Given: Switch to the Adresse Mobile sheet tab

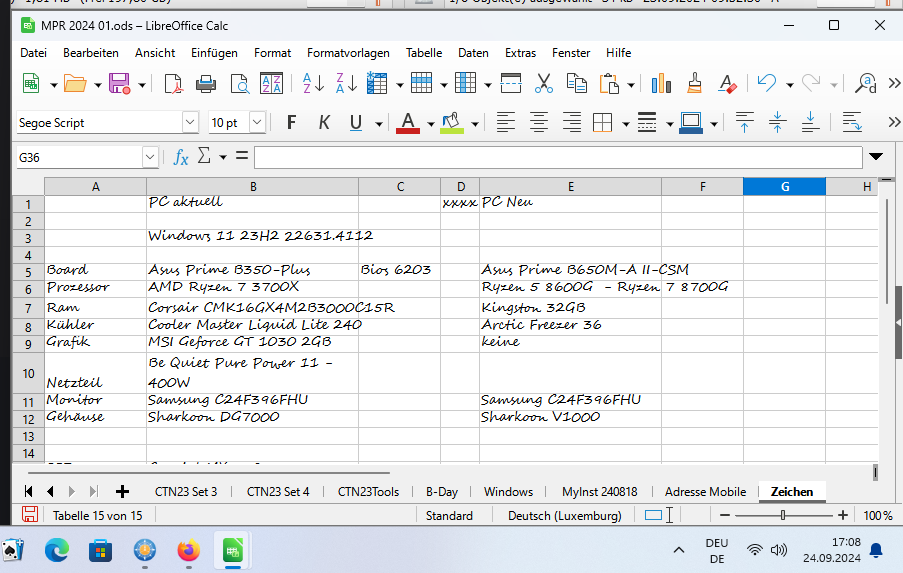Looking at the screenshot, I should (705, 492).
